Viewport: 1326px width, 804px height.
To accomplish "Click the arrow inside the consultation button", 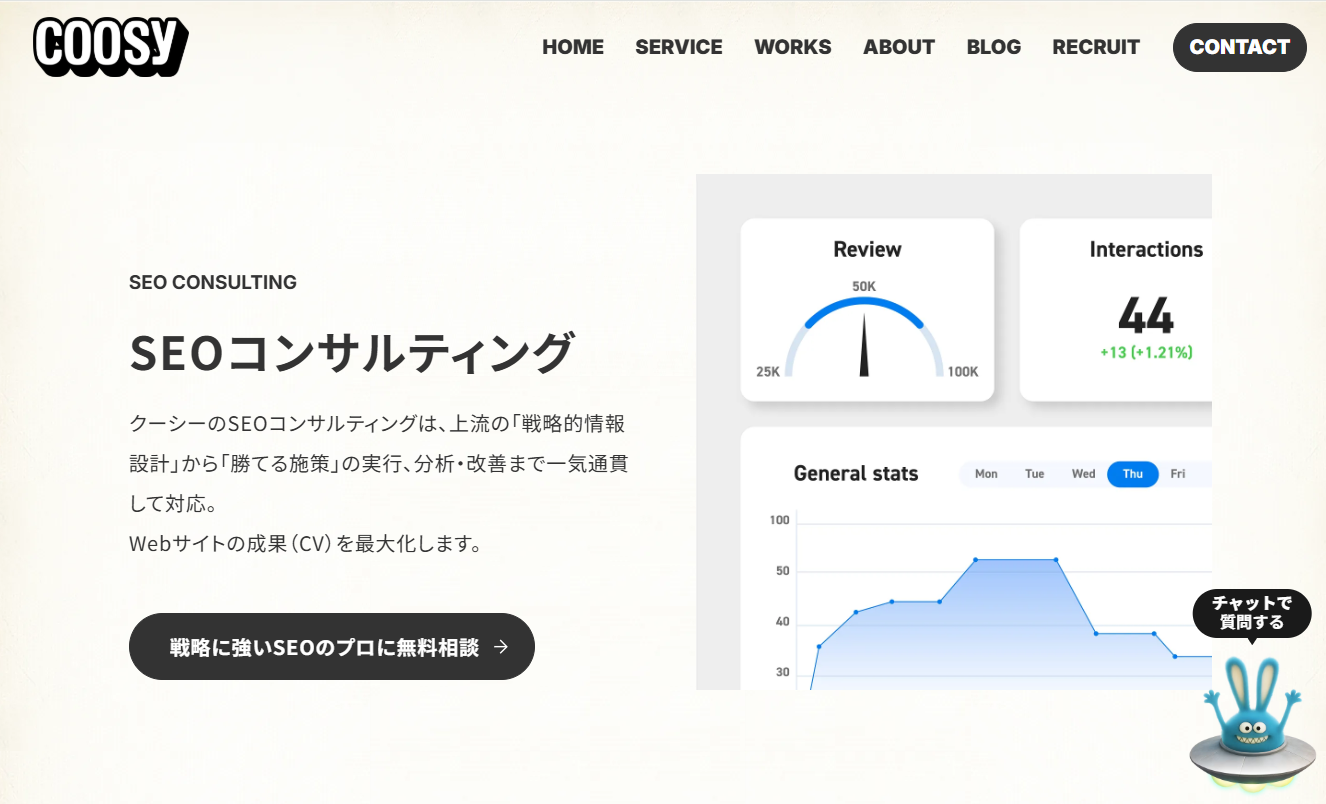I will 501,647.
